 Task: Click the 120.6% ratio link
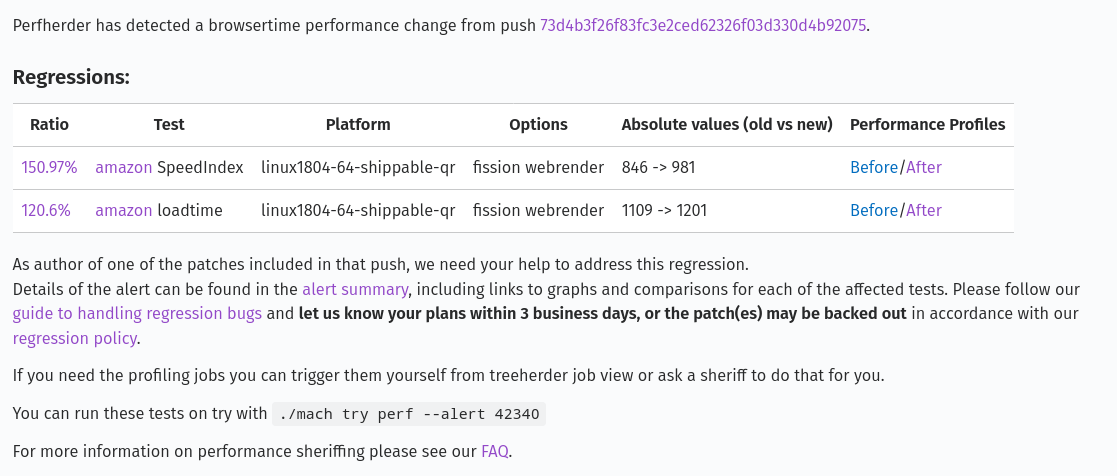coord(46,211)
